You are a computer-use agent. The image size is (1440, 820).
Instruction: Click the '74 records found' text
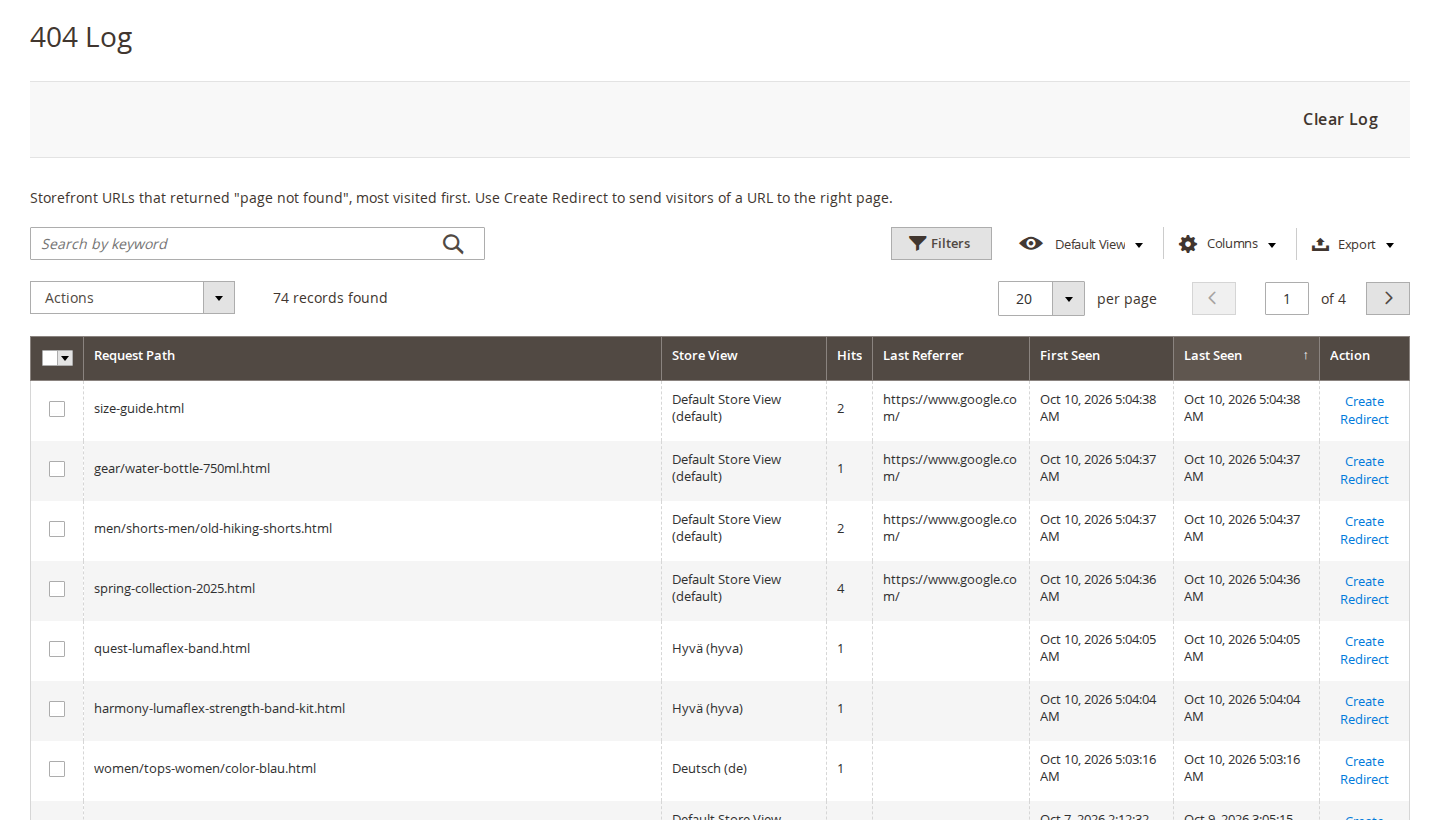coord(330,298)
